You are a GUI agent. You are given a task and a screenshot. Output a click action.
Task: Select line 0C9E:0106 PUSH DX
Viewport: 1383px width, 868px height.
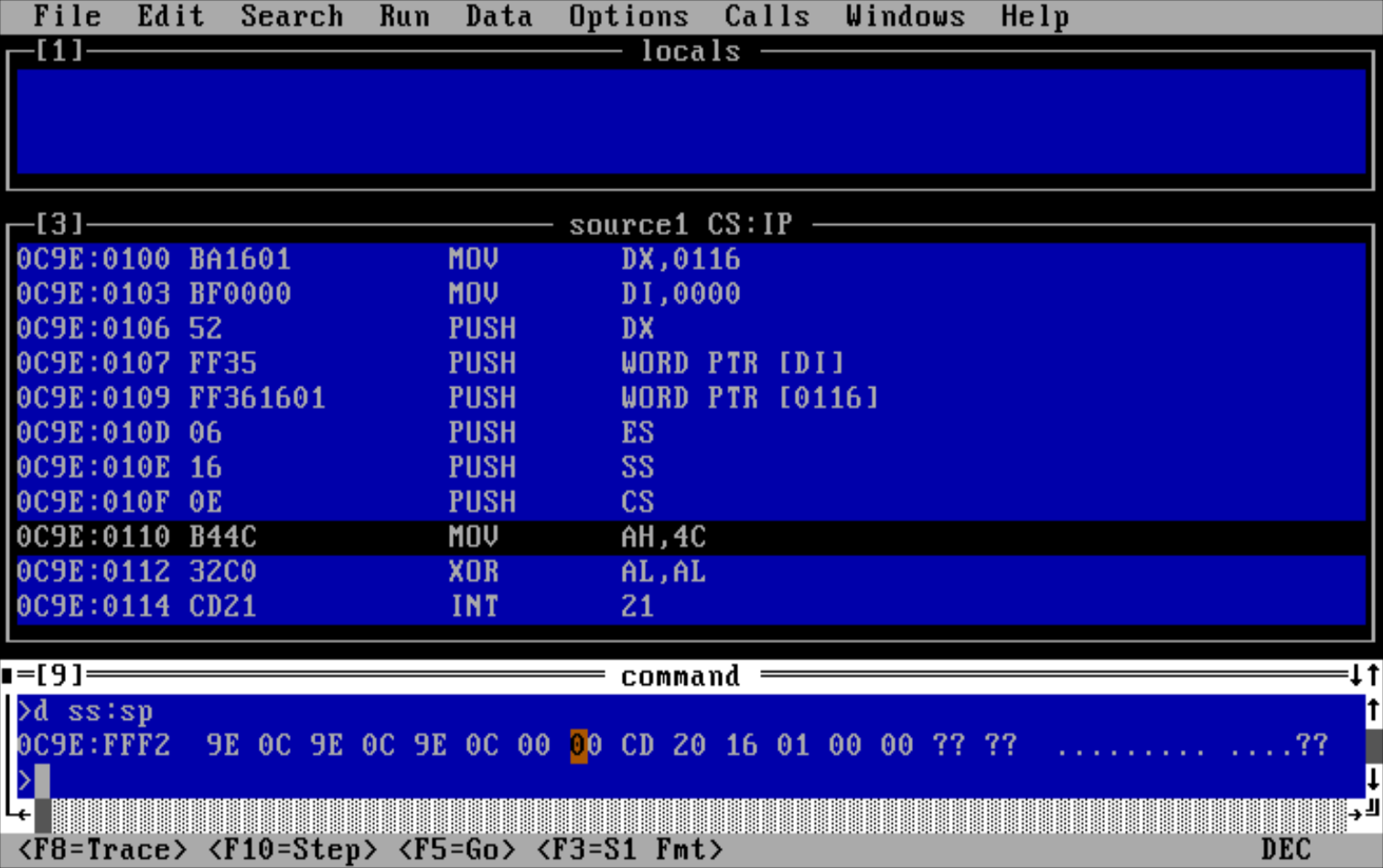tap(691, 329)
